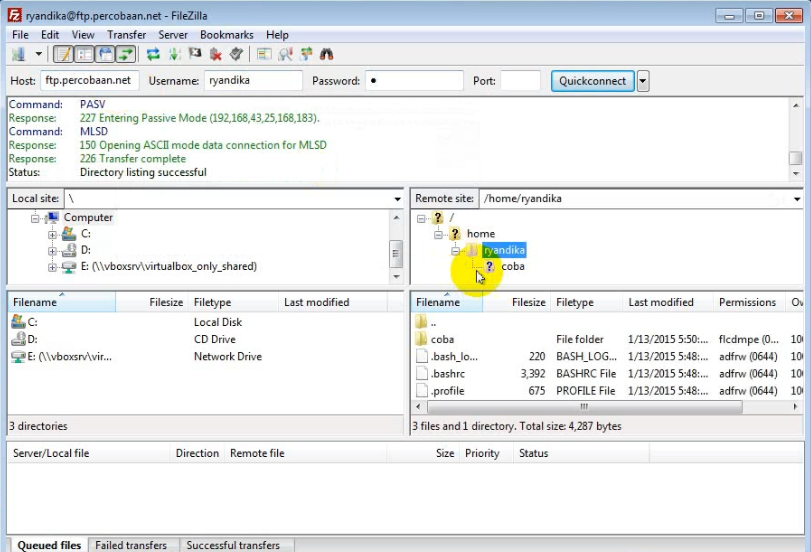Screen dimensions: 811x552
Task: Sort remote list by Permissions column
Action: coord(747,302)
